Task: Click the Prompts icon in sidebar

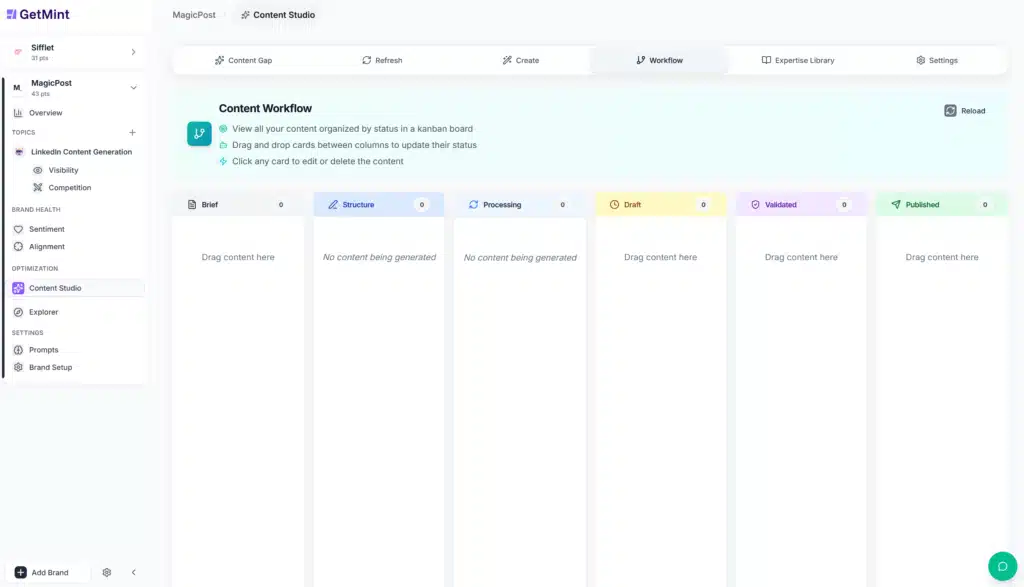Action: pos(18,350)
